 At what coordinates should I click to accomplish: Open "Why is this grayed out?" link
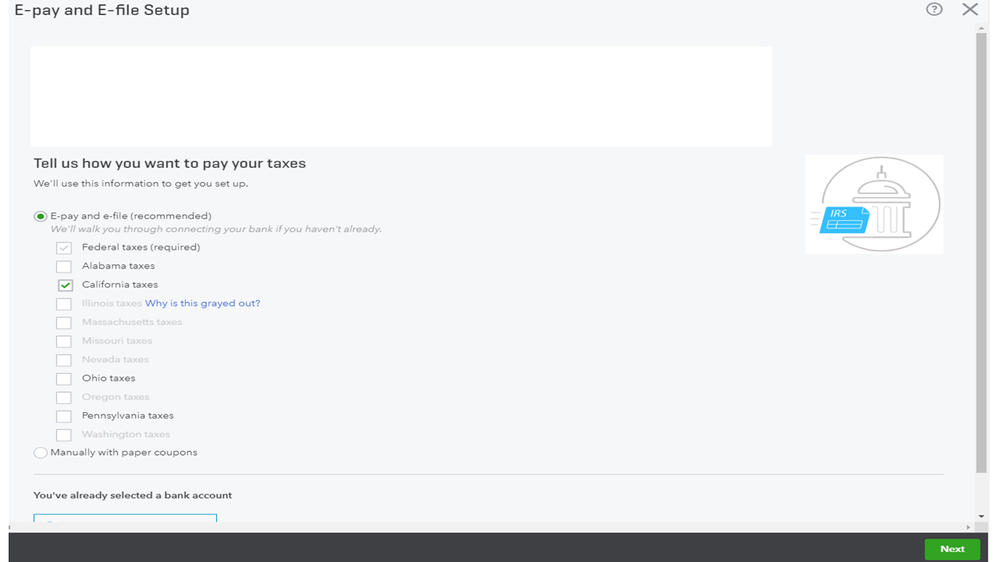click(202, 304)
